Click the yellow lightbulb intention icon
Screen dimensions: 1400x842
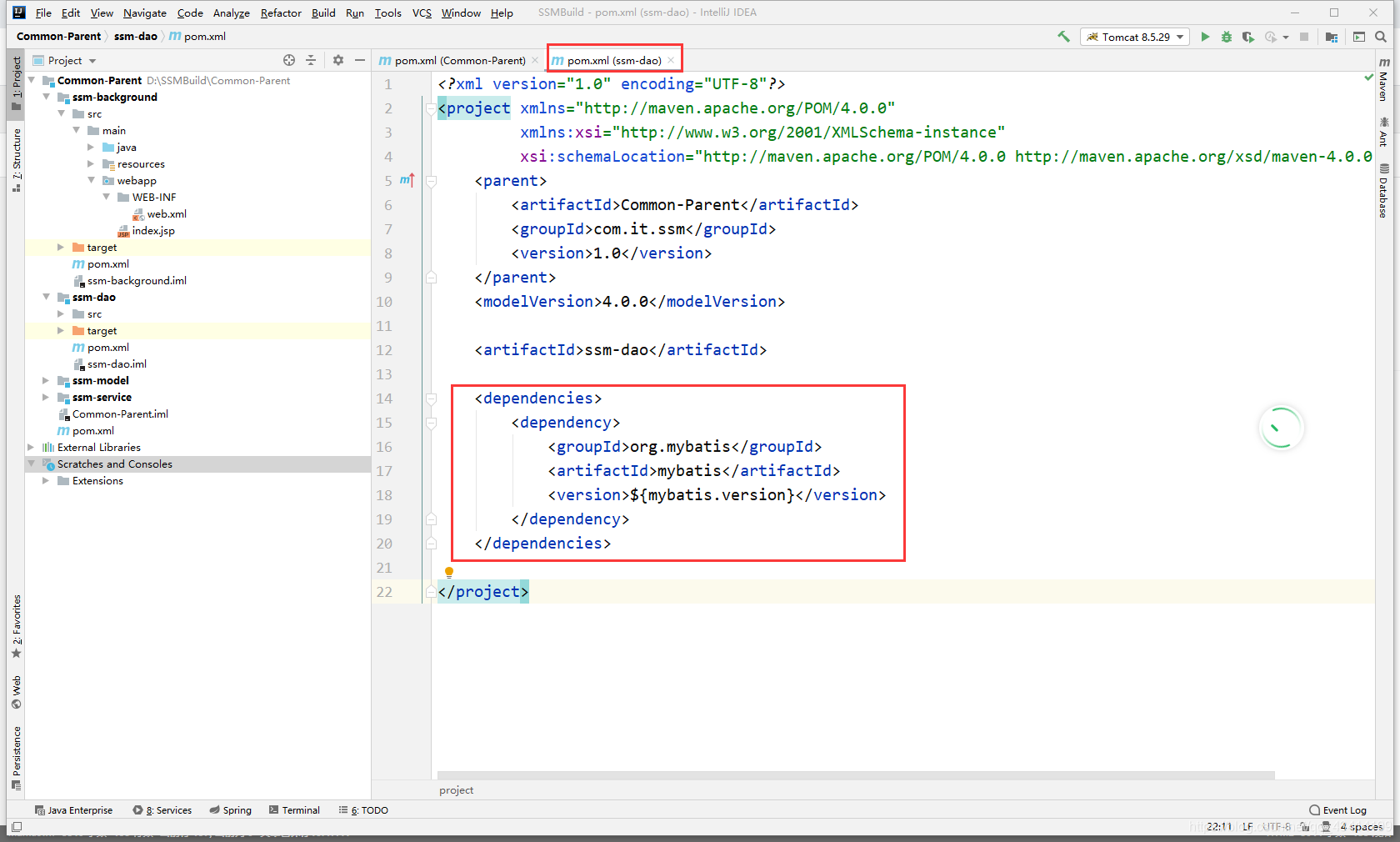click(x=448, y=573)
